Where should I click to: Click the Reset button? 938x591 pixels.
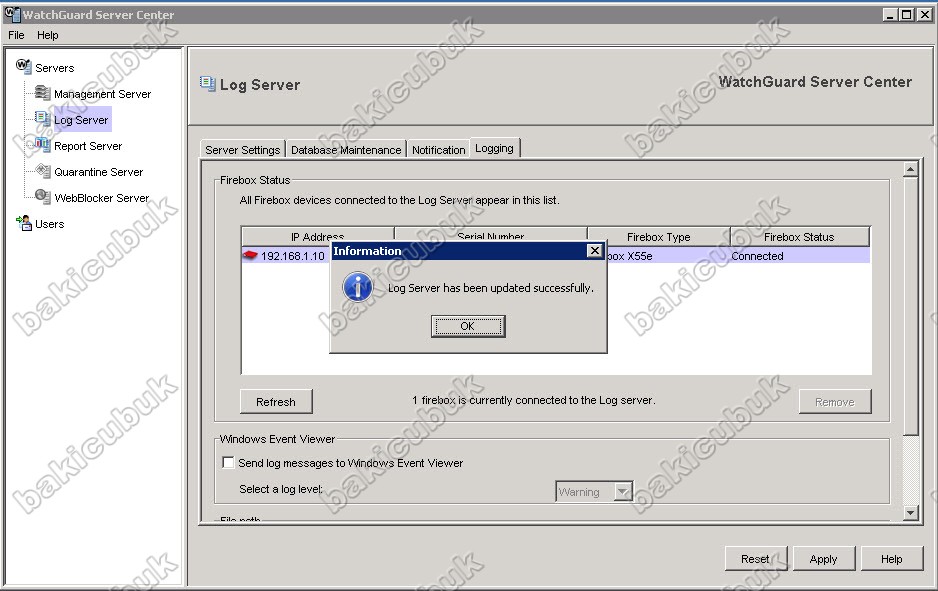click(755, 559)
